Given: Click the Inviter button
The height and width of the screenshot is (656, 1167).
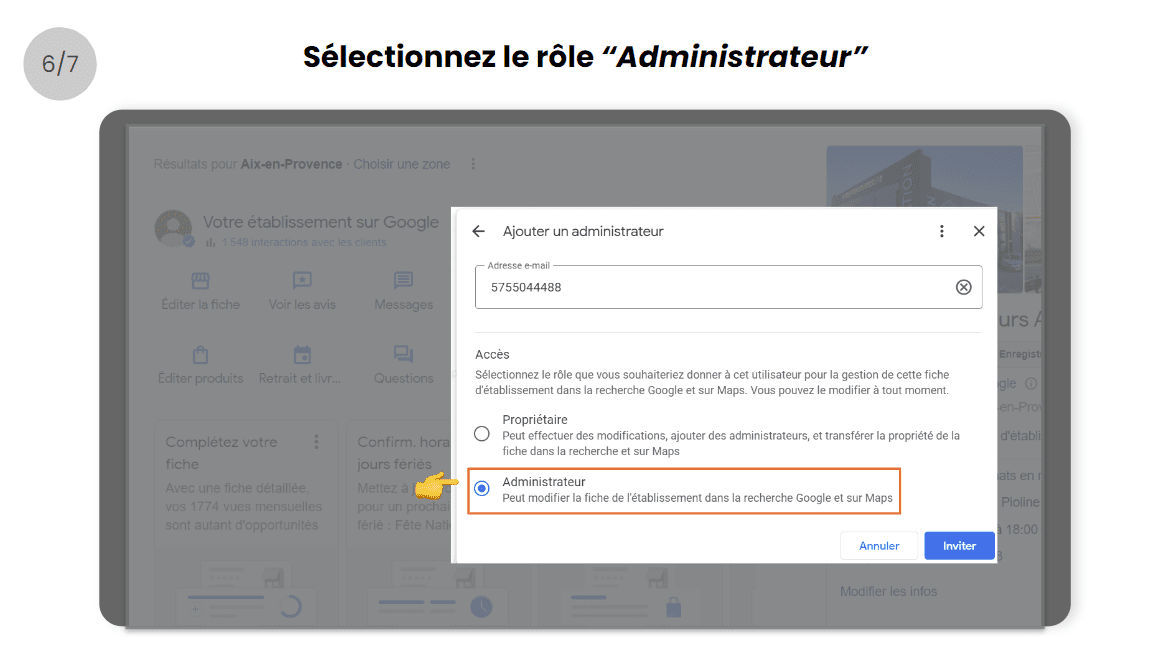Looking at the screenshot, I should click(959, 546).
